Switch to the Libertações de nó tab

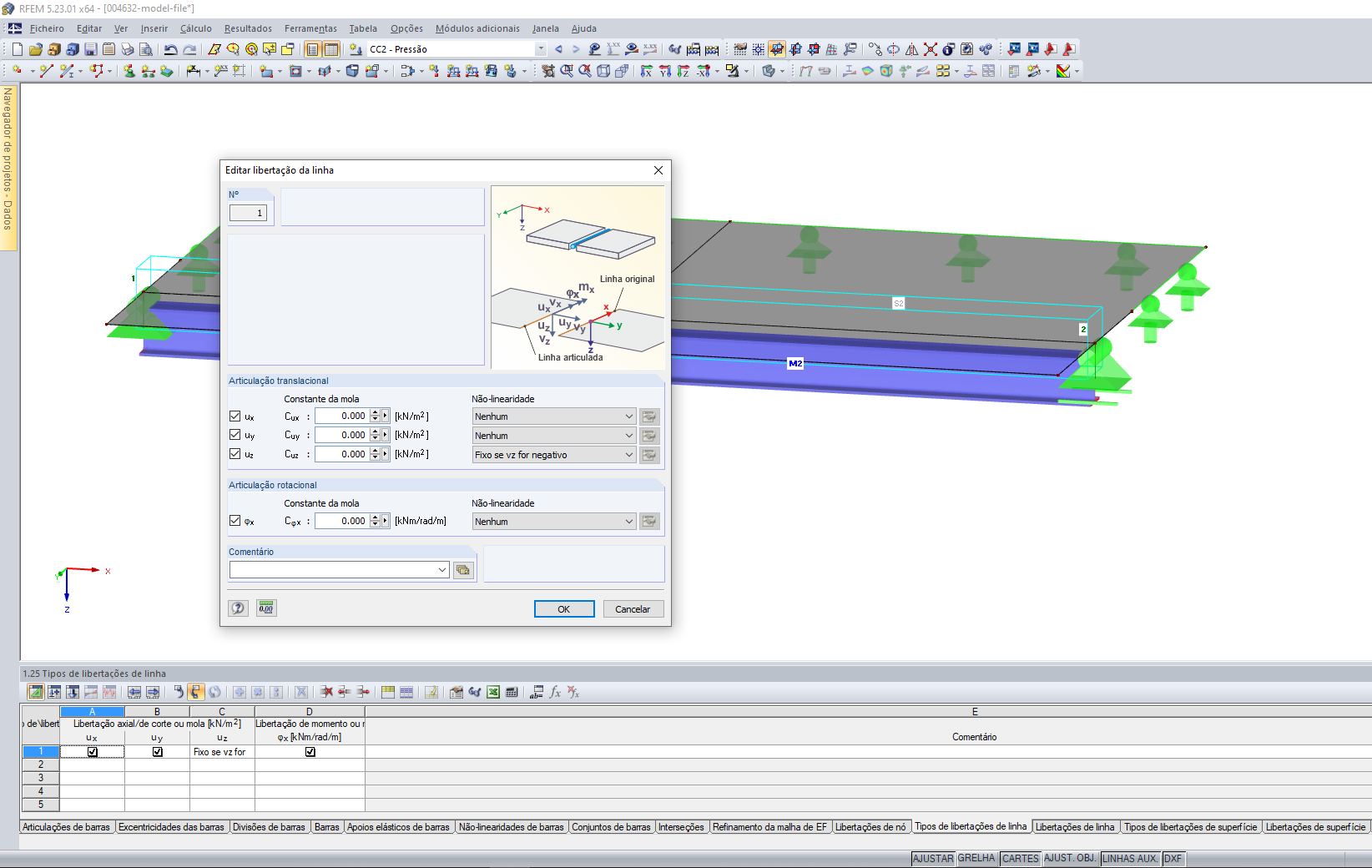(870, 827)
